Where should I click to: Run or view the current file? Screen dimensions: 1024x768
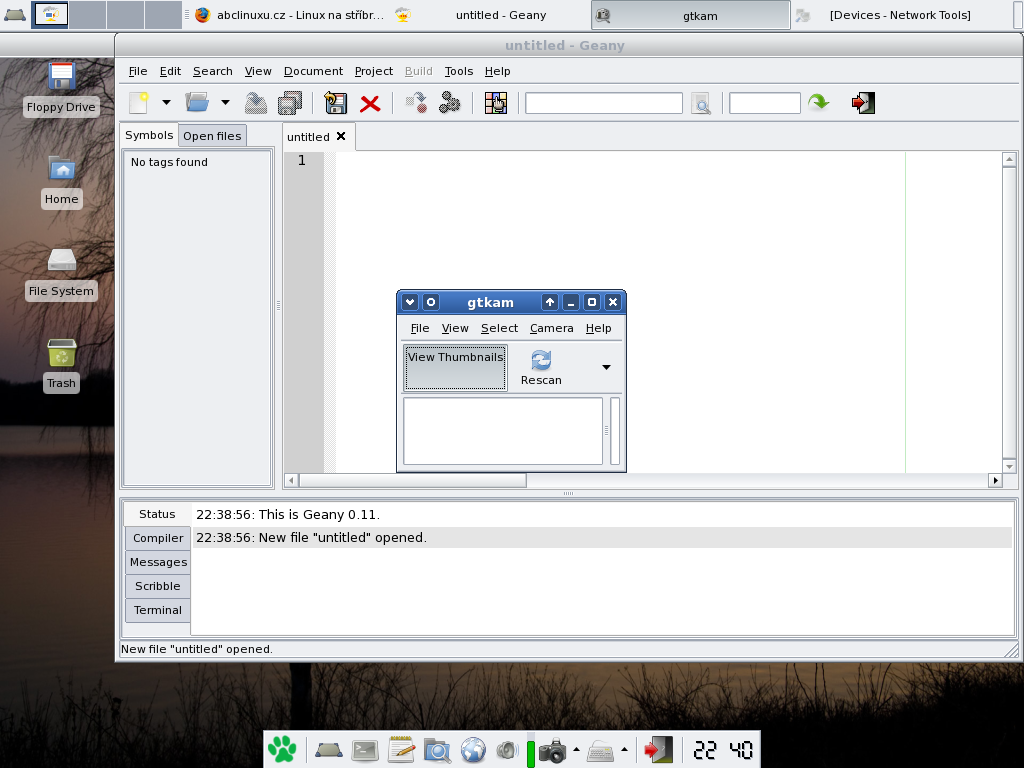(449, 103)
